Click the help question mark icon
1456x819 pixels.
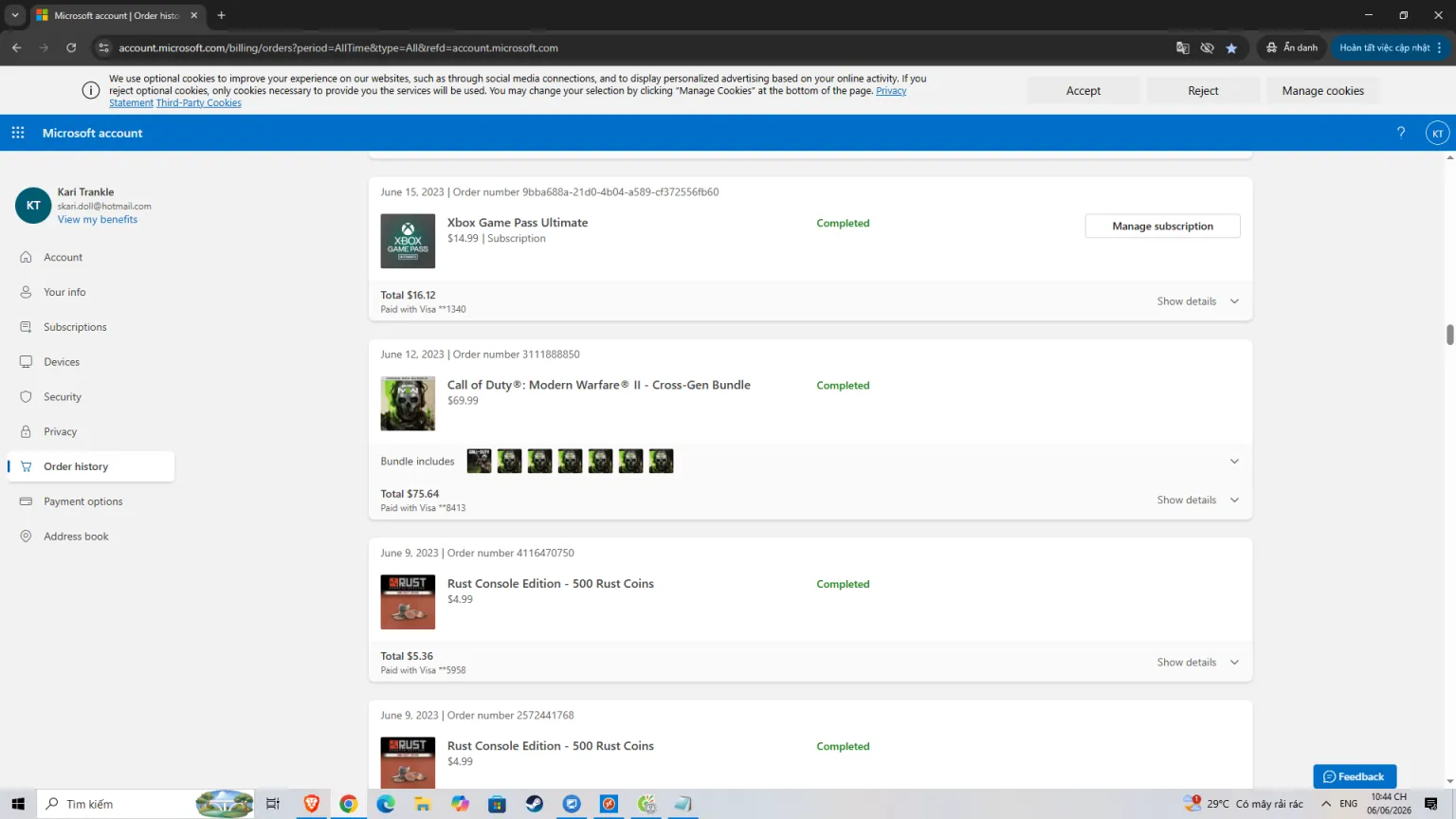point(1401,133)
